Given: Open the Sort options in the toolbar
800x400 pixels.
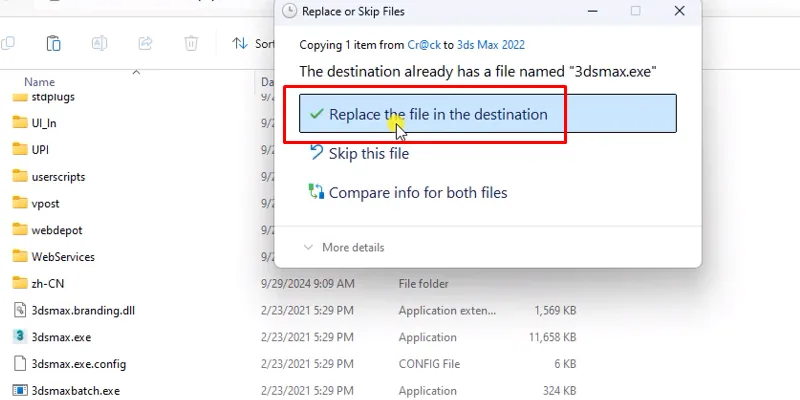Looking at the screenshot, I should tap(253, 43).
